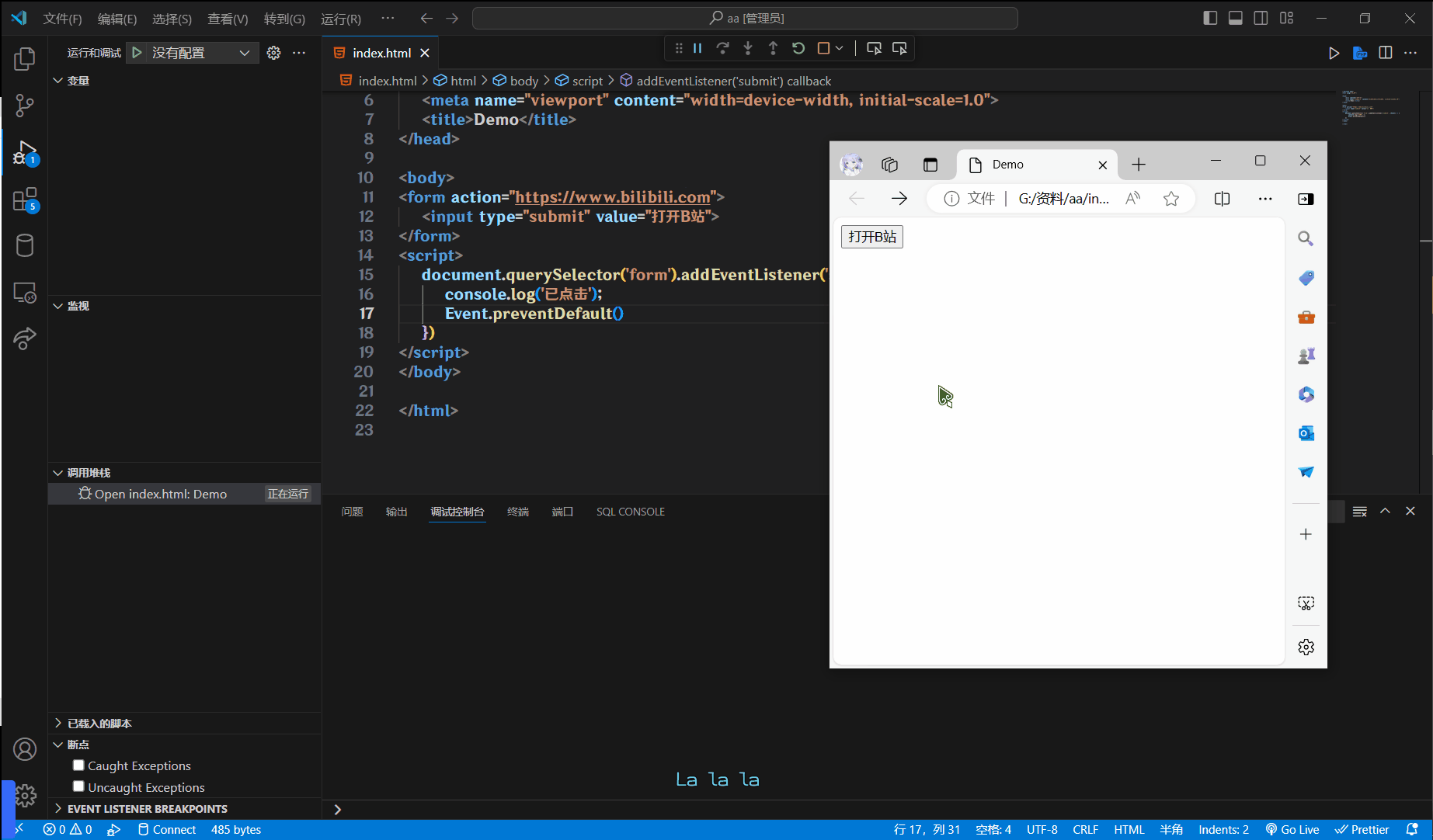Toggle the bottom panel layout icon
Viewport: 1433px width, 840px height.
[1236, 18]
